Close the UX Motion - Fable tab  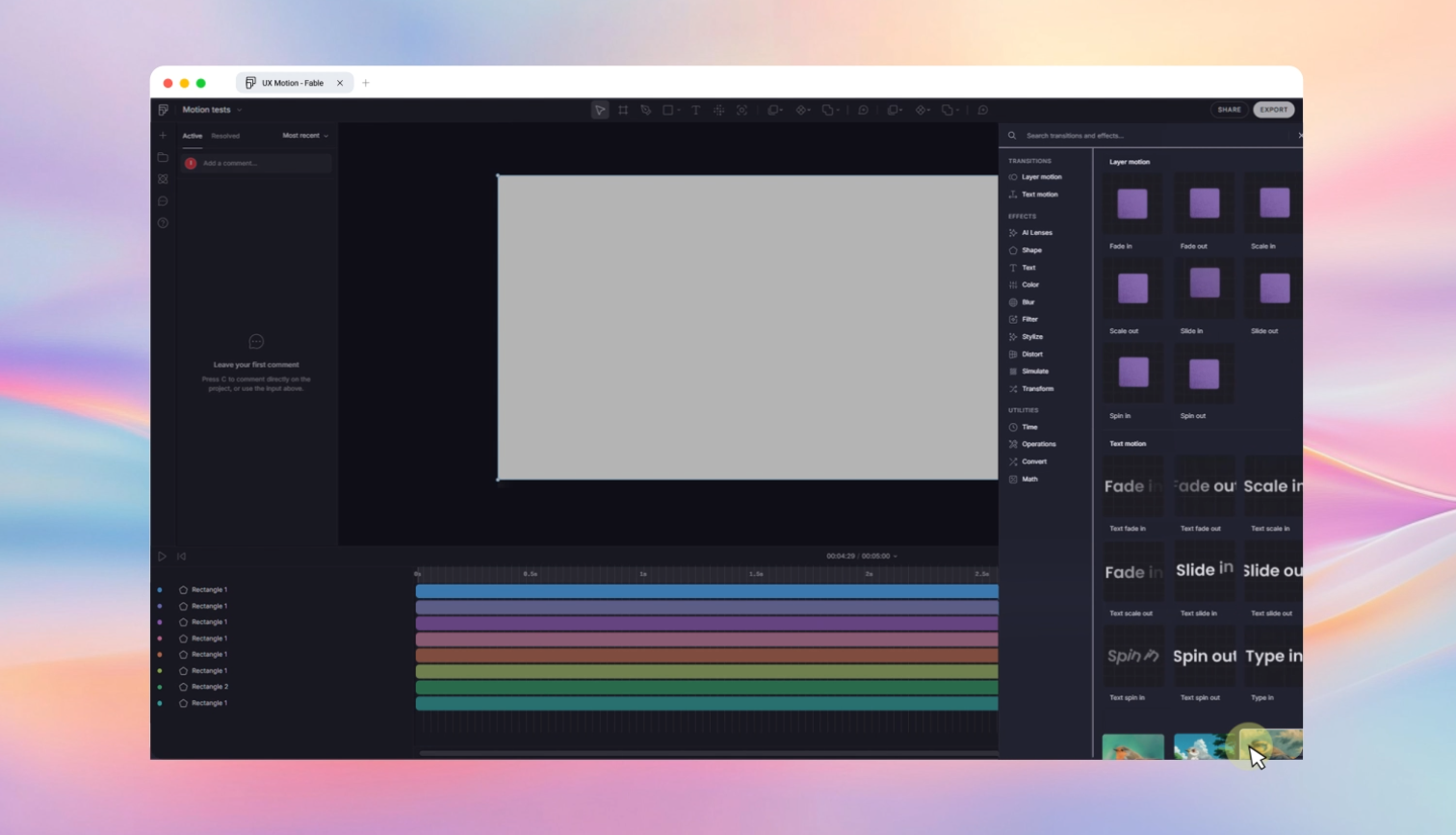[340, 83]
